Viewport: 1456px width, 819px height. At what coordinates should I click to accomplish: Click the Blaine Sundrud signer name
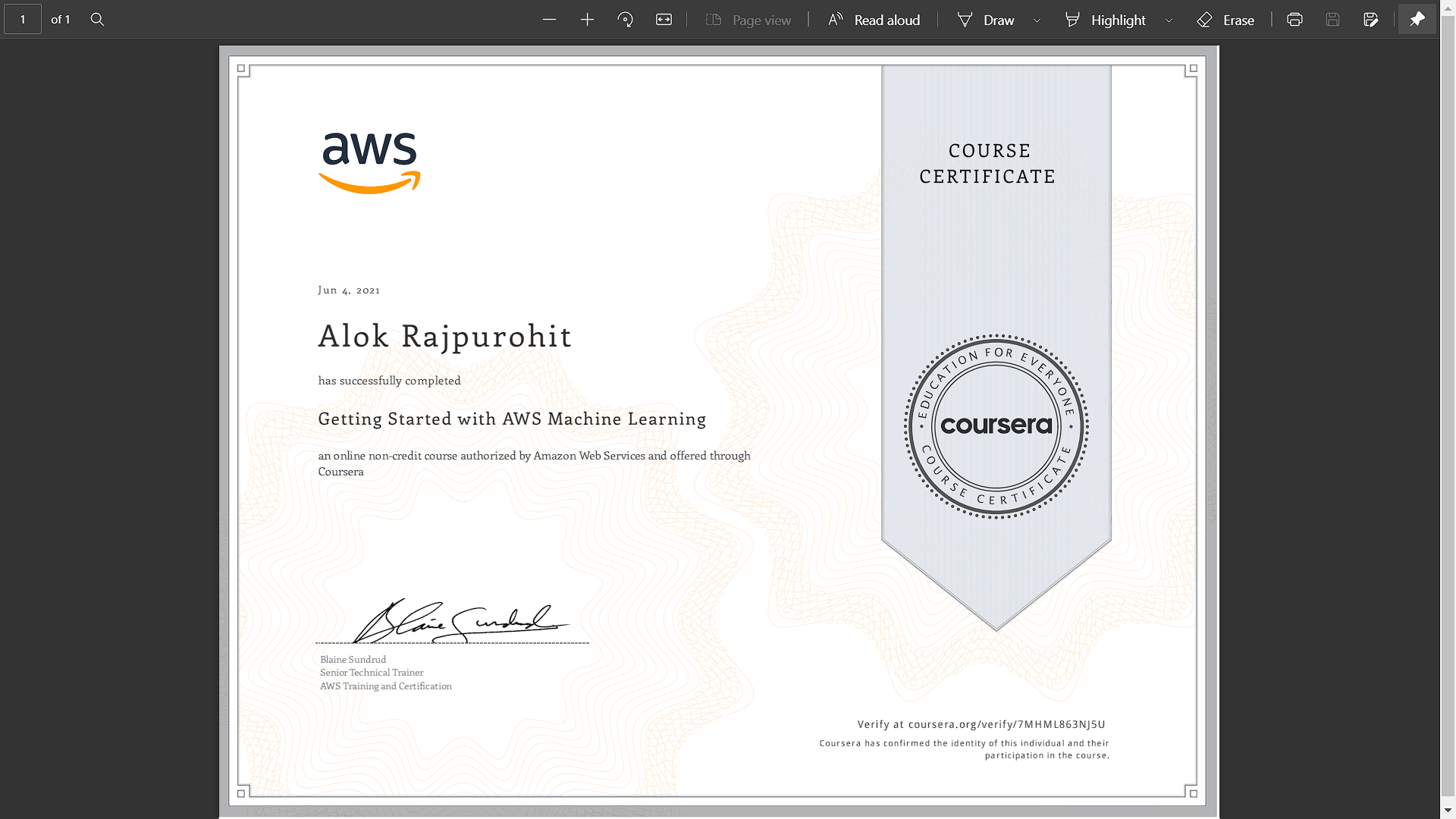click(353, 660)
